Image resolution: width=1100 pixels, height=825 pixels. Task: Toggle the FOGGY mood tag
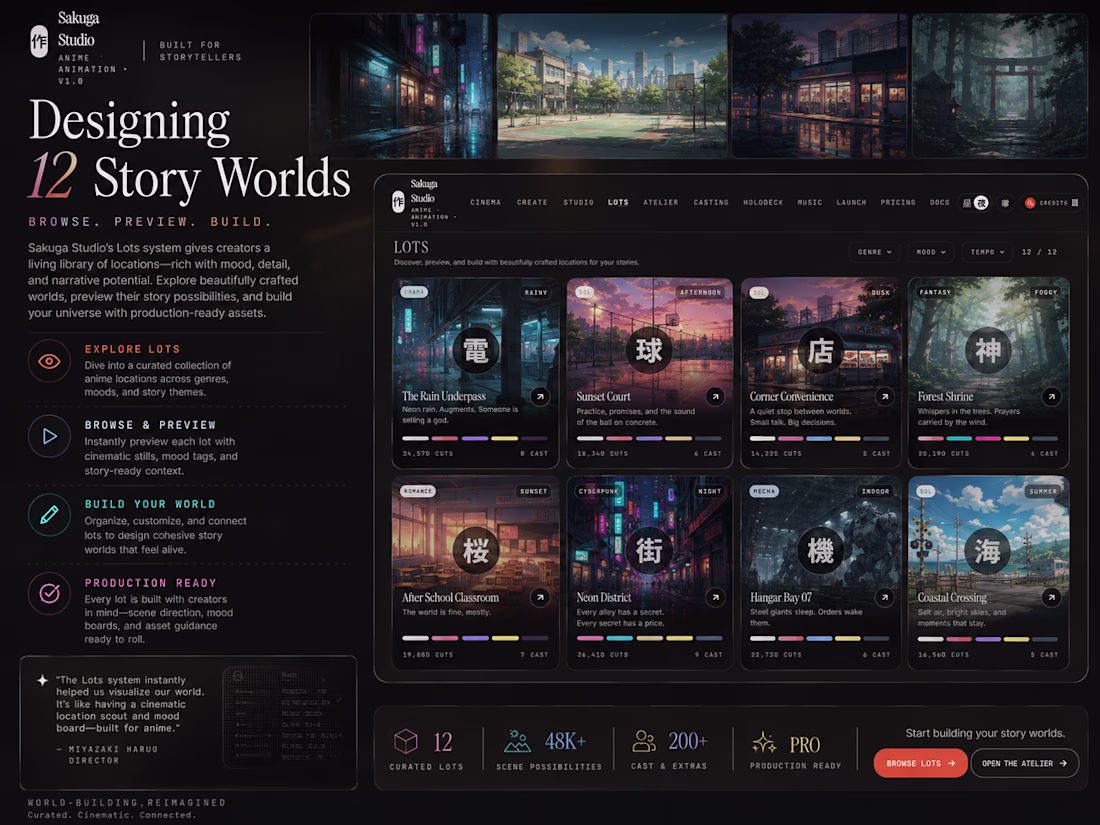pos(1045,293)
